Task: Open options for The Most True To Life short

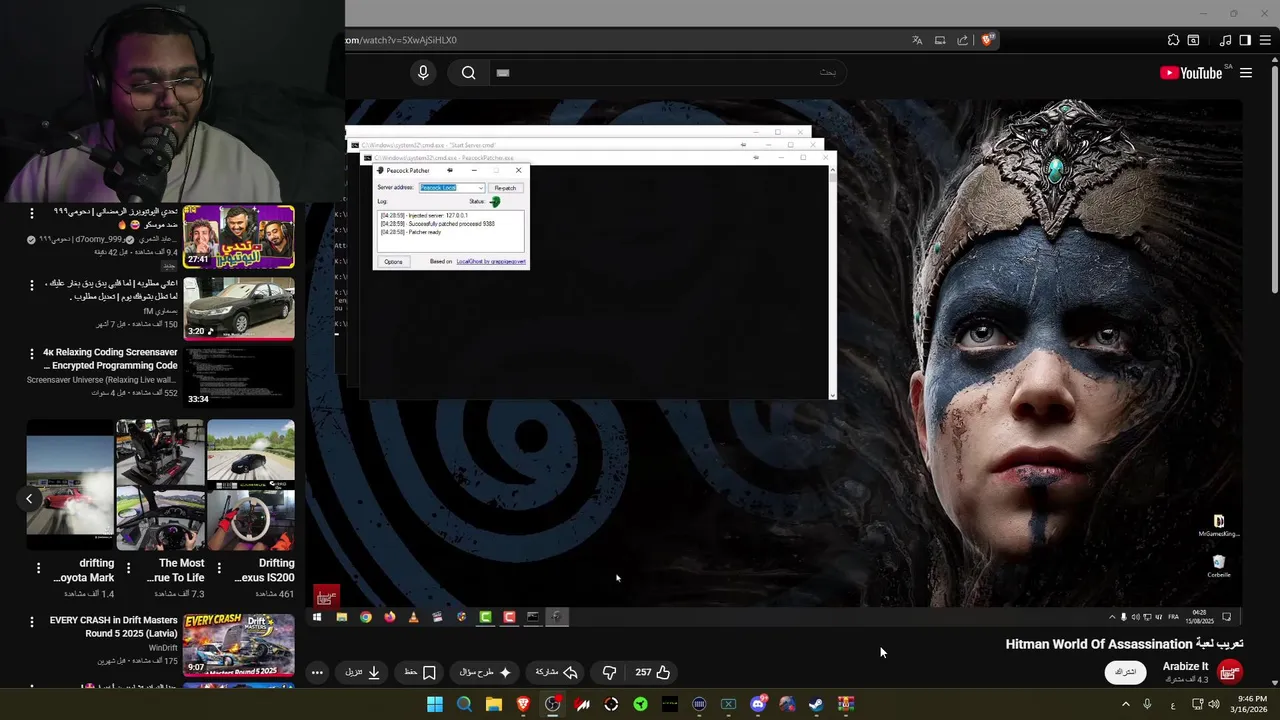Action: 128,568
